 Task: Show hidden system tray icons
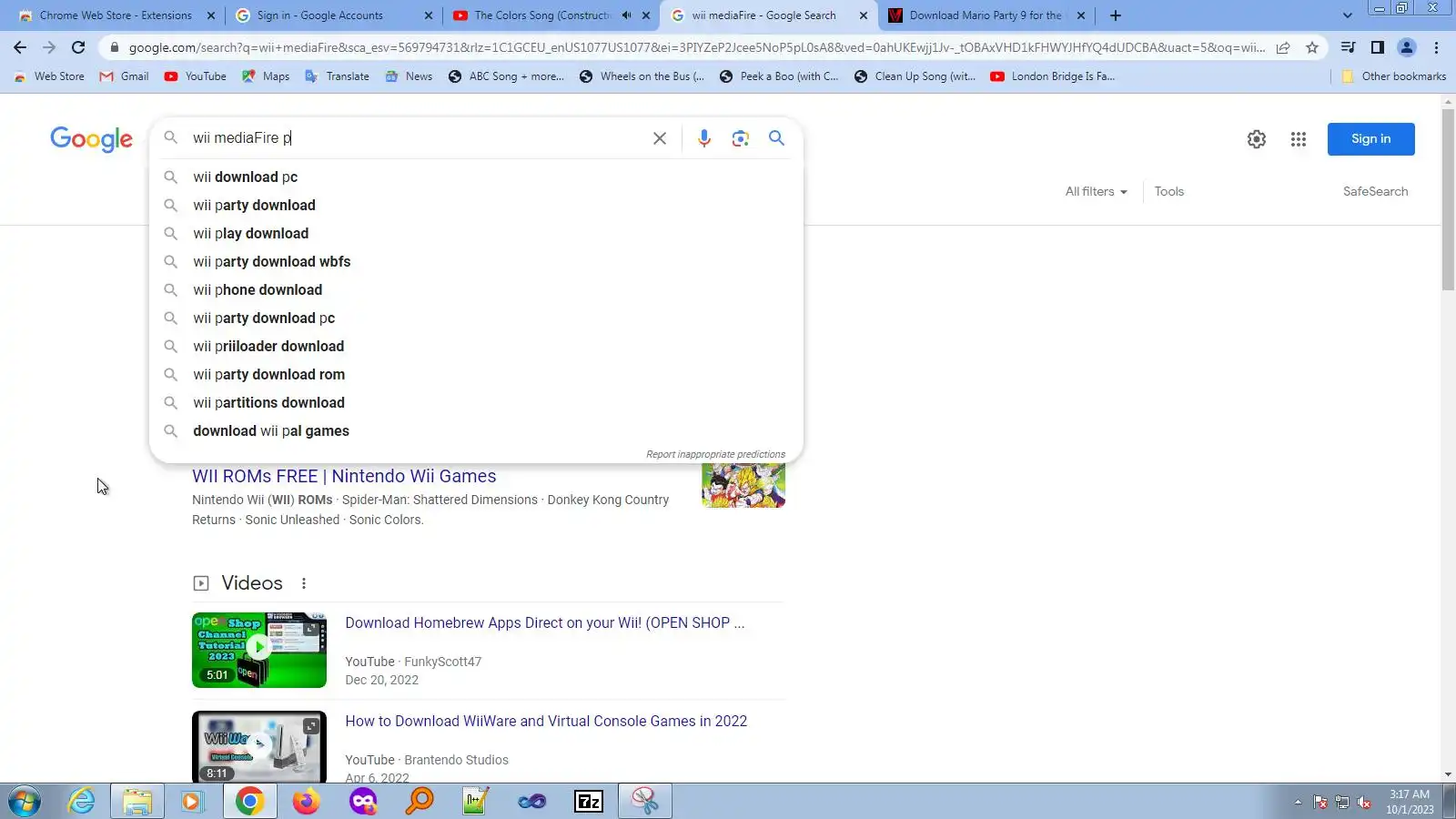[1298, 802]
